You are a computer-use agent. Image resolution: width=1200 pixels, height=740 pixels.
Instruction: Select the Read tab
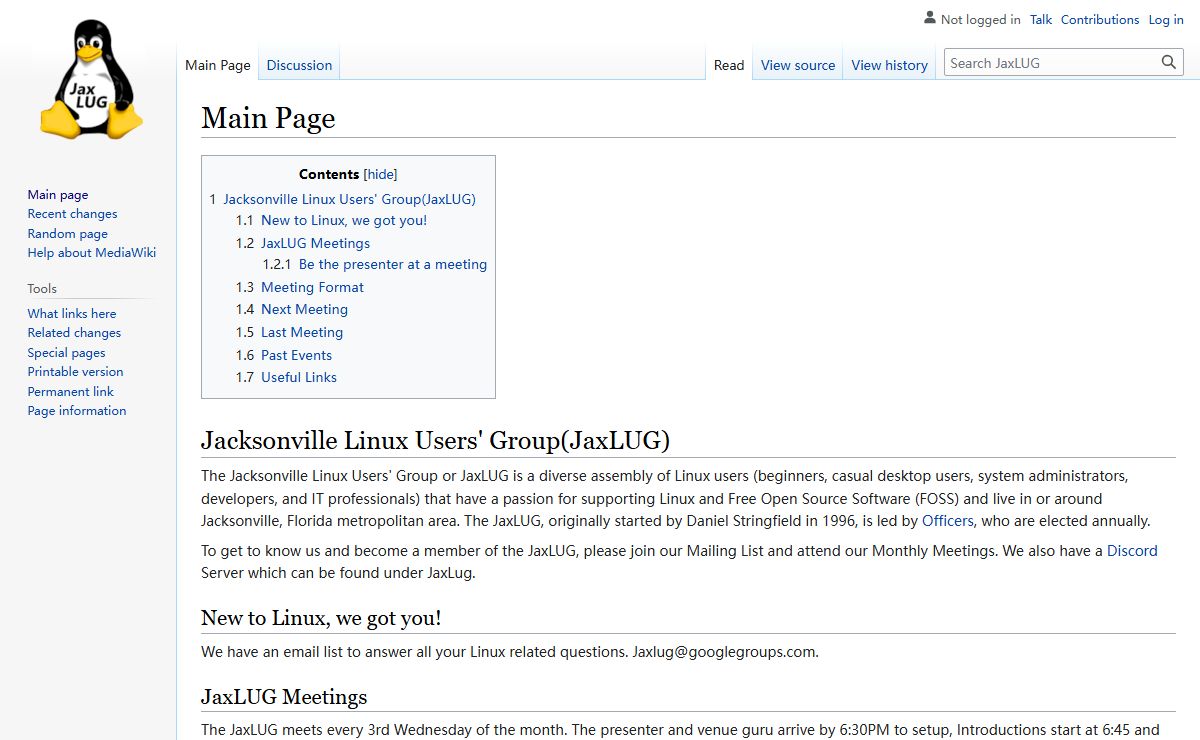[x=729, y=65]
